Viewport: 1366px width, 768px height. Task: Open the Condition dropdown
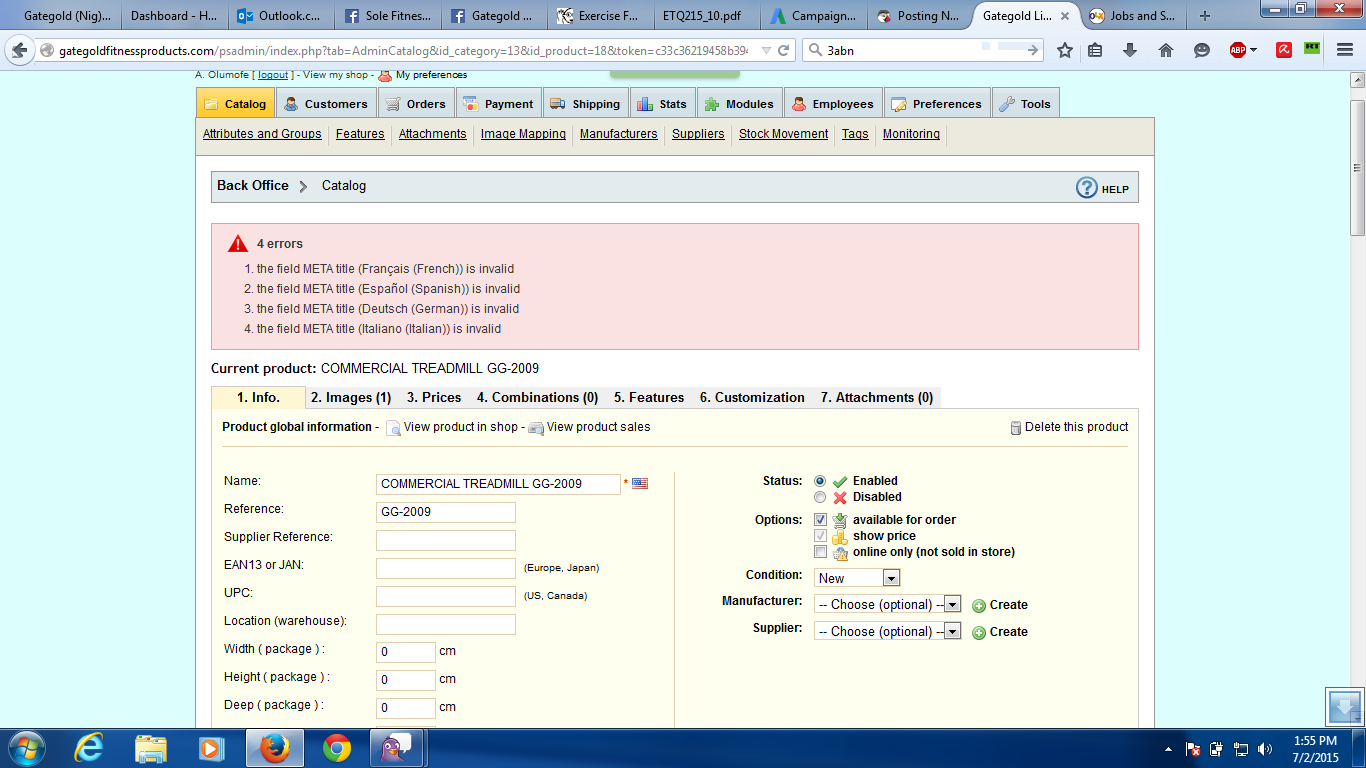857,578
